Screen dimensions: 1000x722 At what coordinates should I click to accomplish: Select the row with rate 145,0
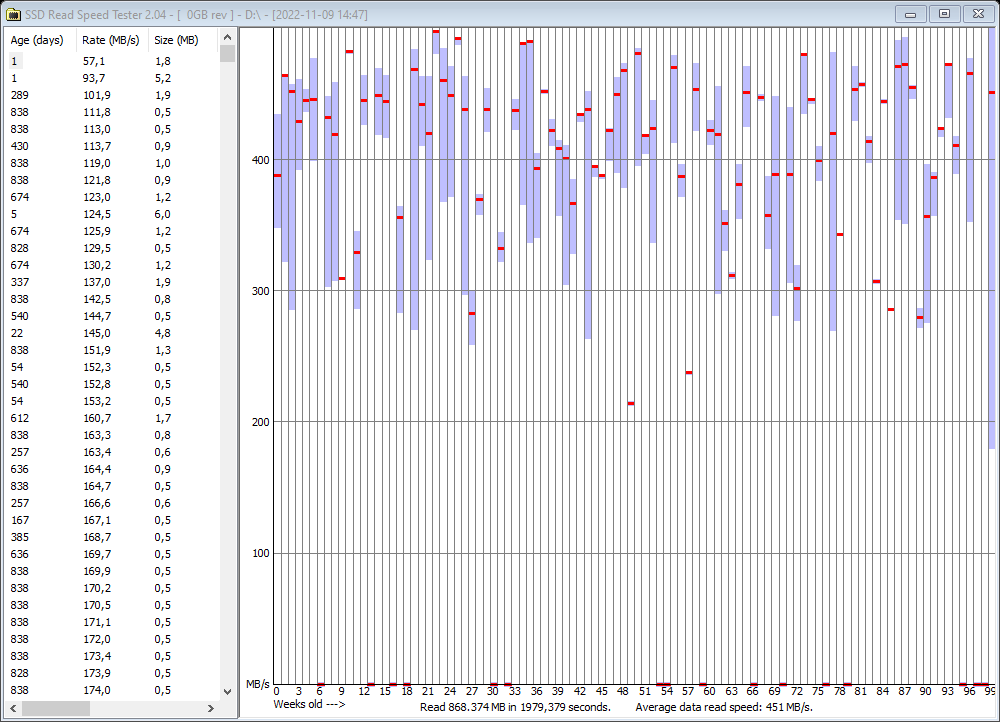(112, 334)
